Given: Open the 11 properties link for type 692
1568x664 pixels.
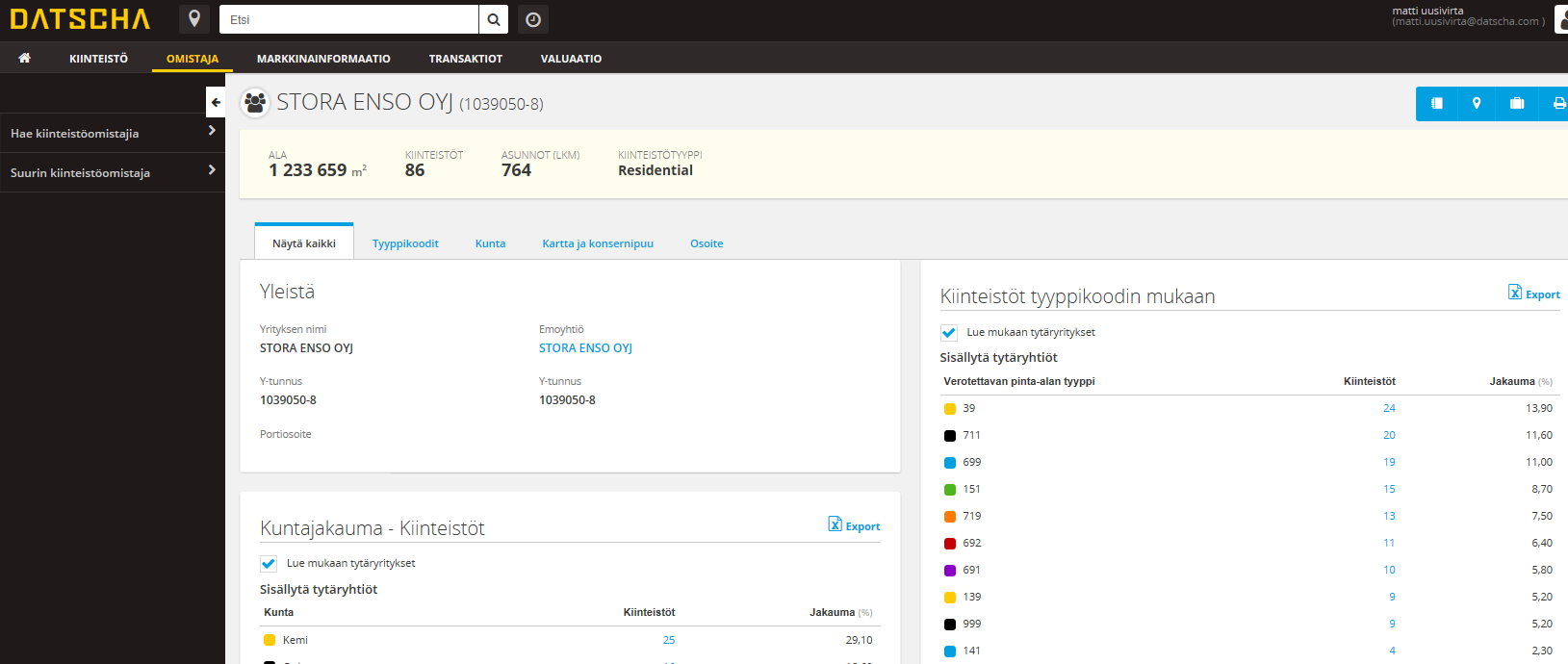Looking at the screenshot, I should tap(1389, 543).
